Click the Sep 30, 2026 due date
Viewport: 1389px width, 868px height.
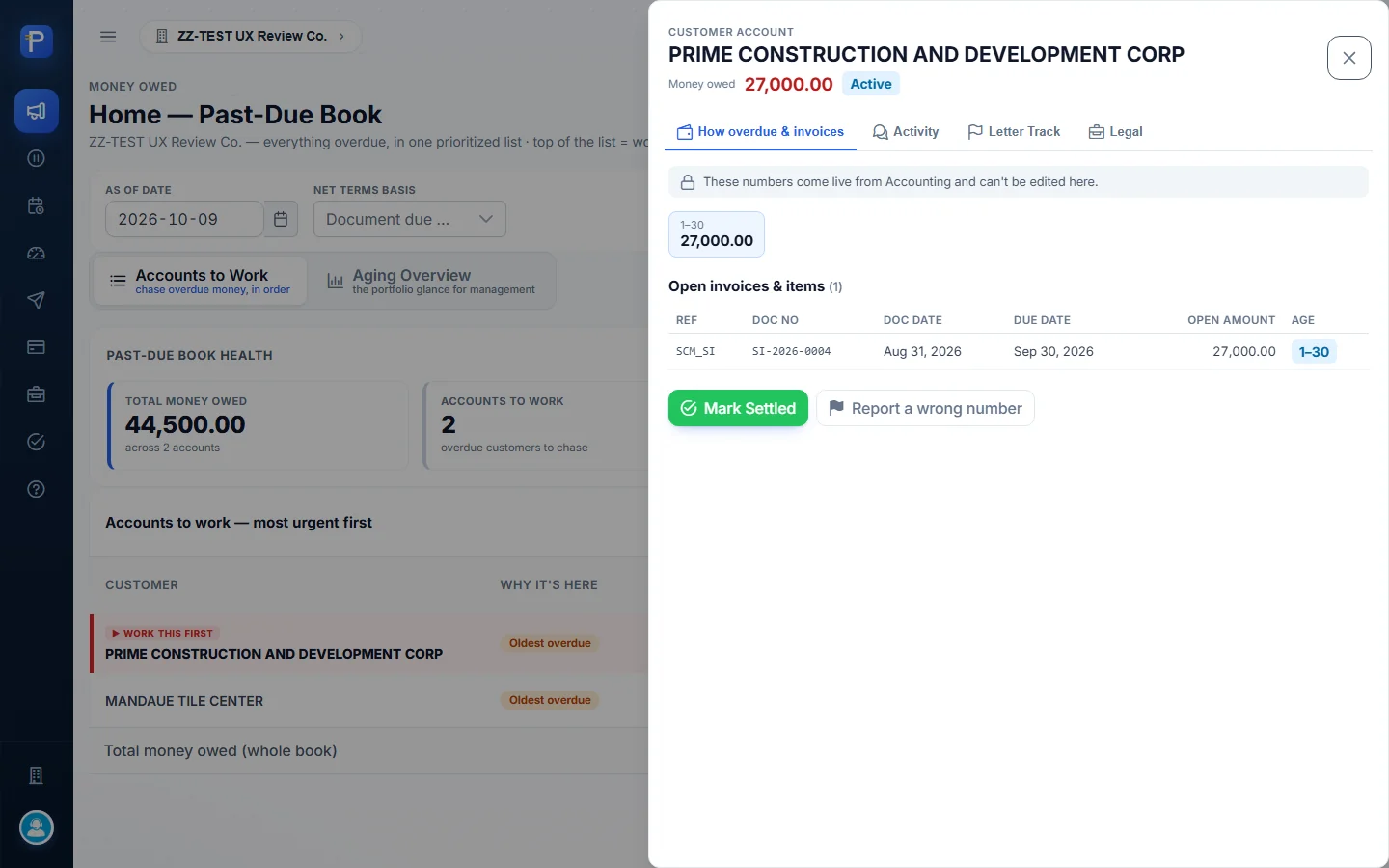[x=1053, y=352]
